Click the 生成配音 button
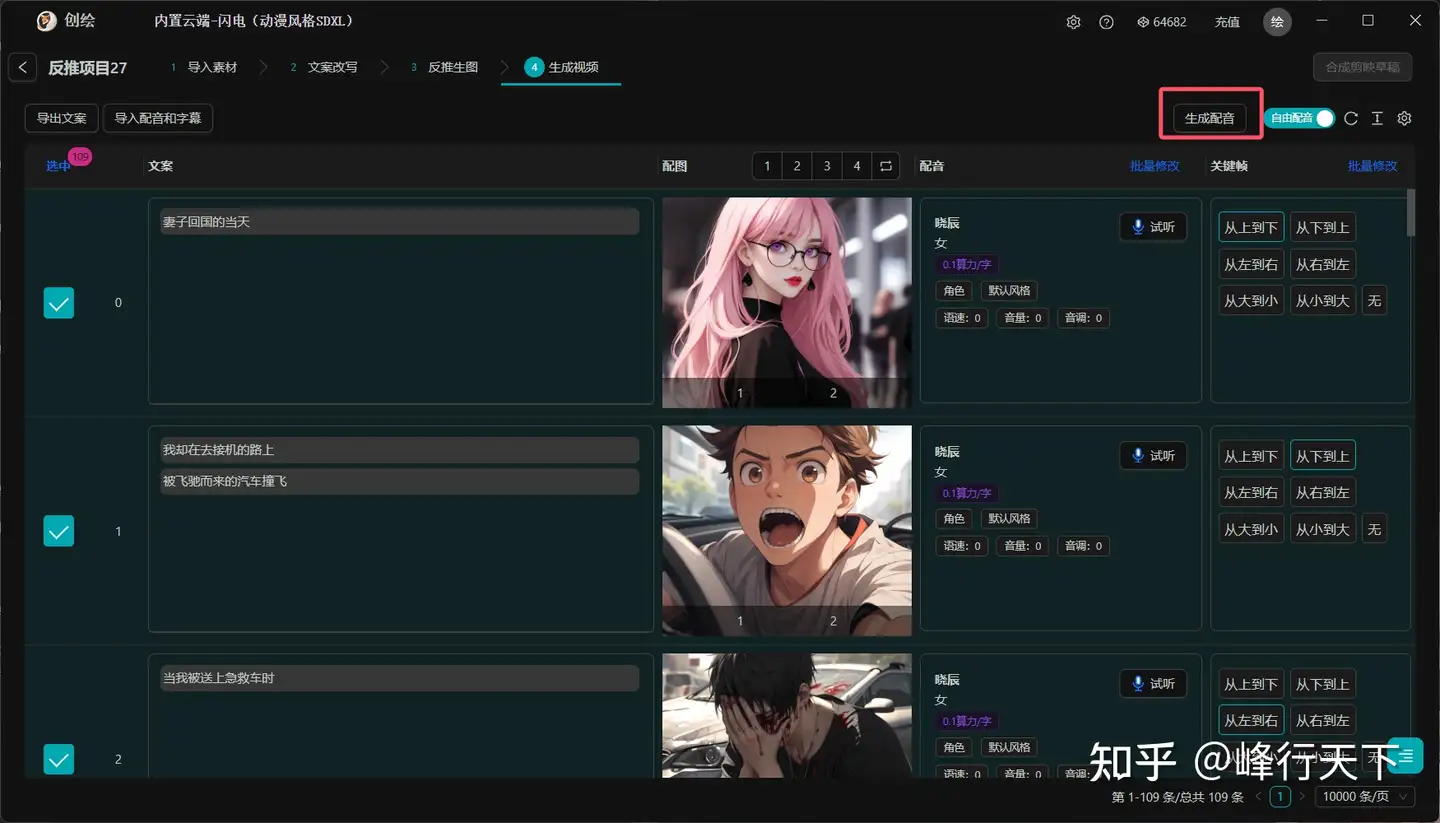 (1210, 118)
